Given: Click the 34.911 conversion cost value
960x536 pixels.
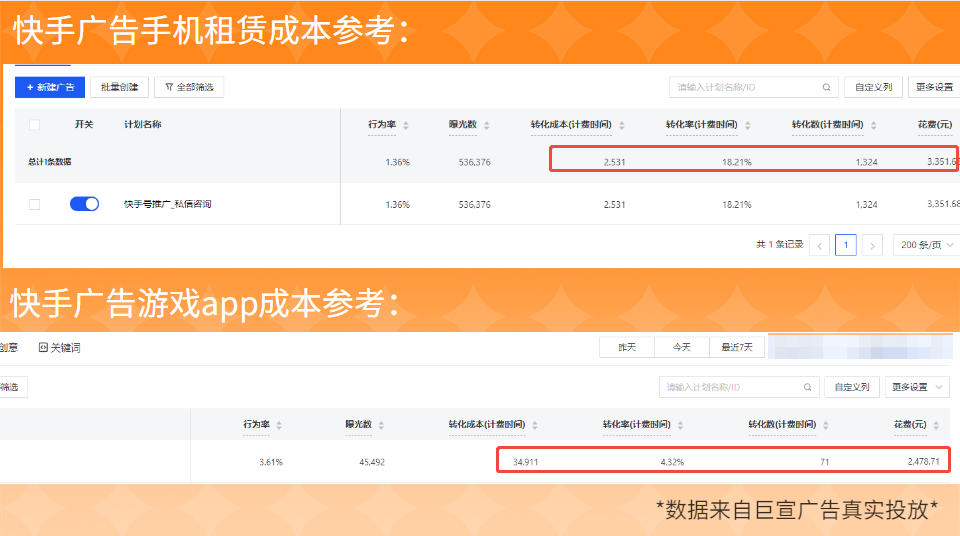Looking at the screenshot, I should point(525,462).
